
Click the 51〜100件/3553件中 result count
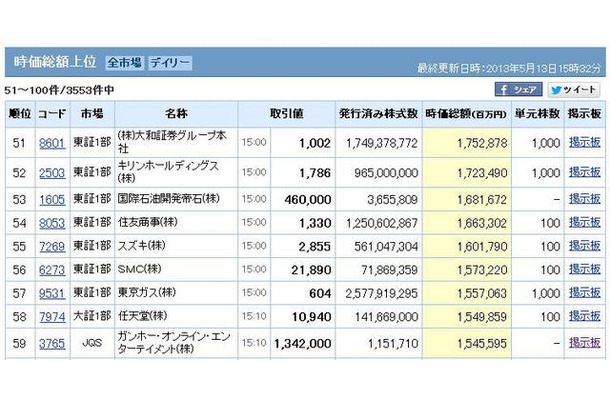(59, 90)
